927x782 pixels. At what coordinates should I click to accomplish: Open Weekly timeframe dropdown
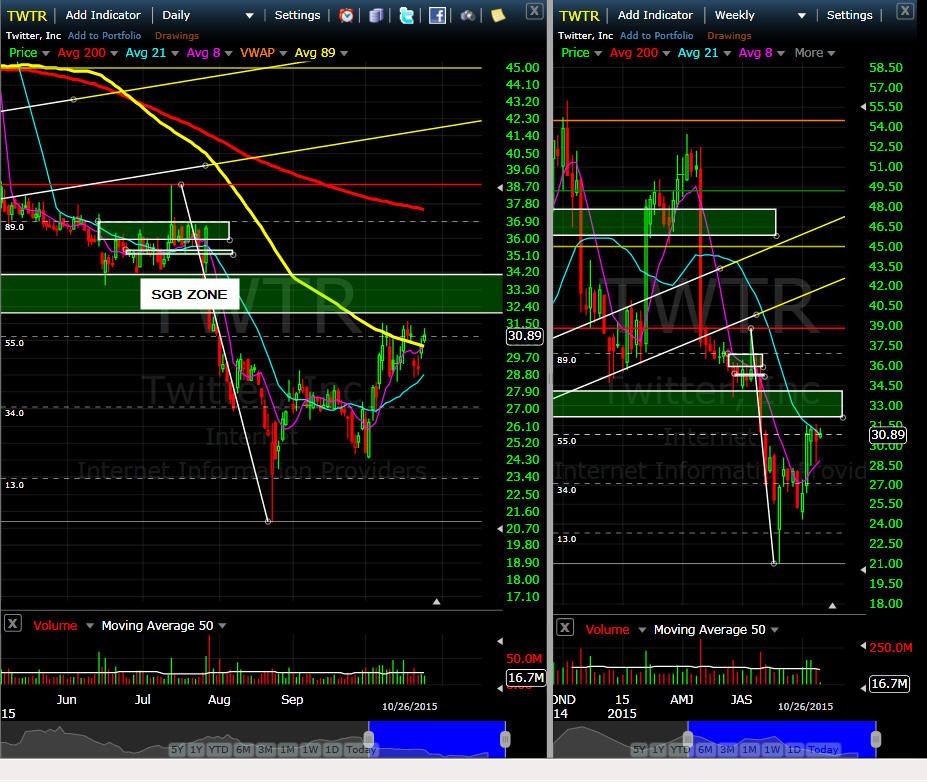pyautogui.click(x=760, y=15)
